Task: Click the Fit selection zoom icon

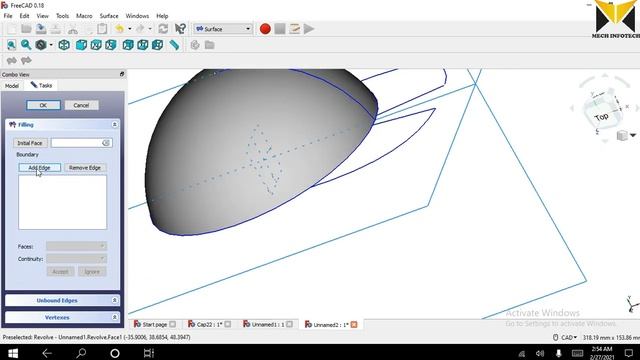Action: point(26,45)
